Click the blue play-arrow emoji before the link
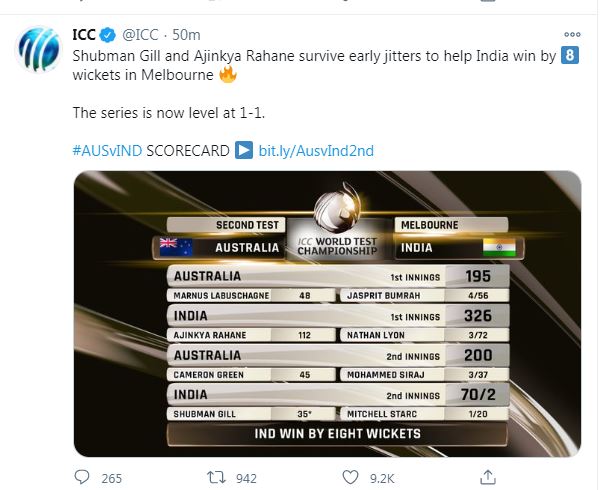 pyautogui.click(x=244, y=150)
